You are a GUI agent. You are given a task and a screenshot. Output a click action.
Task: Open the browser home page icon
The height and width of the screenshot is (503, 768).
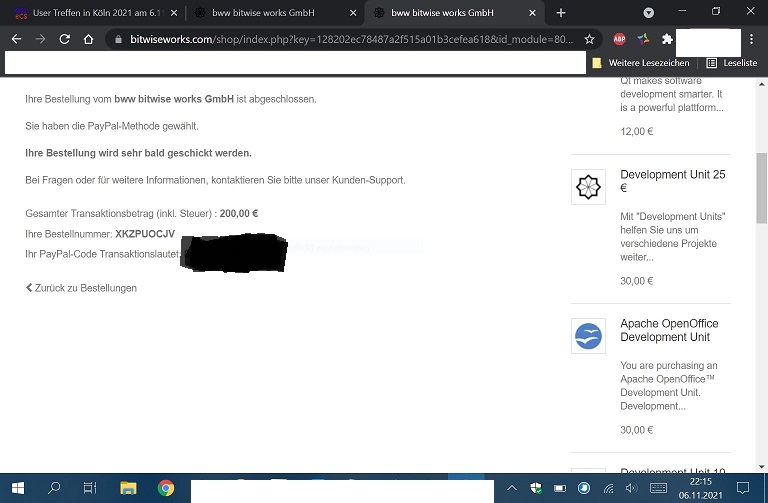pyautogui.click(x=88, y=39)
